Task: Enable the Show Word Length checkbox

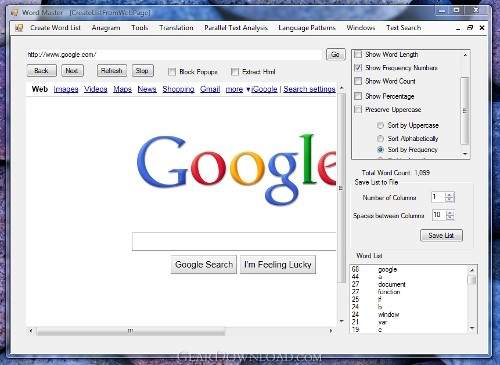Action: click(x=358, y=54)
